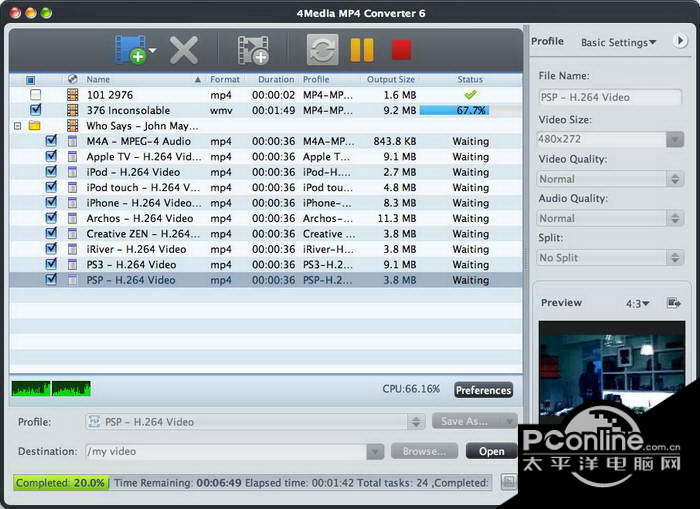
Task: Uncheck the 376 Inconsolable checkbox
Action: tap(35, 110)
